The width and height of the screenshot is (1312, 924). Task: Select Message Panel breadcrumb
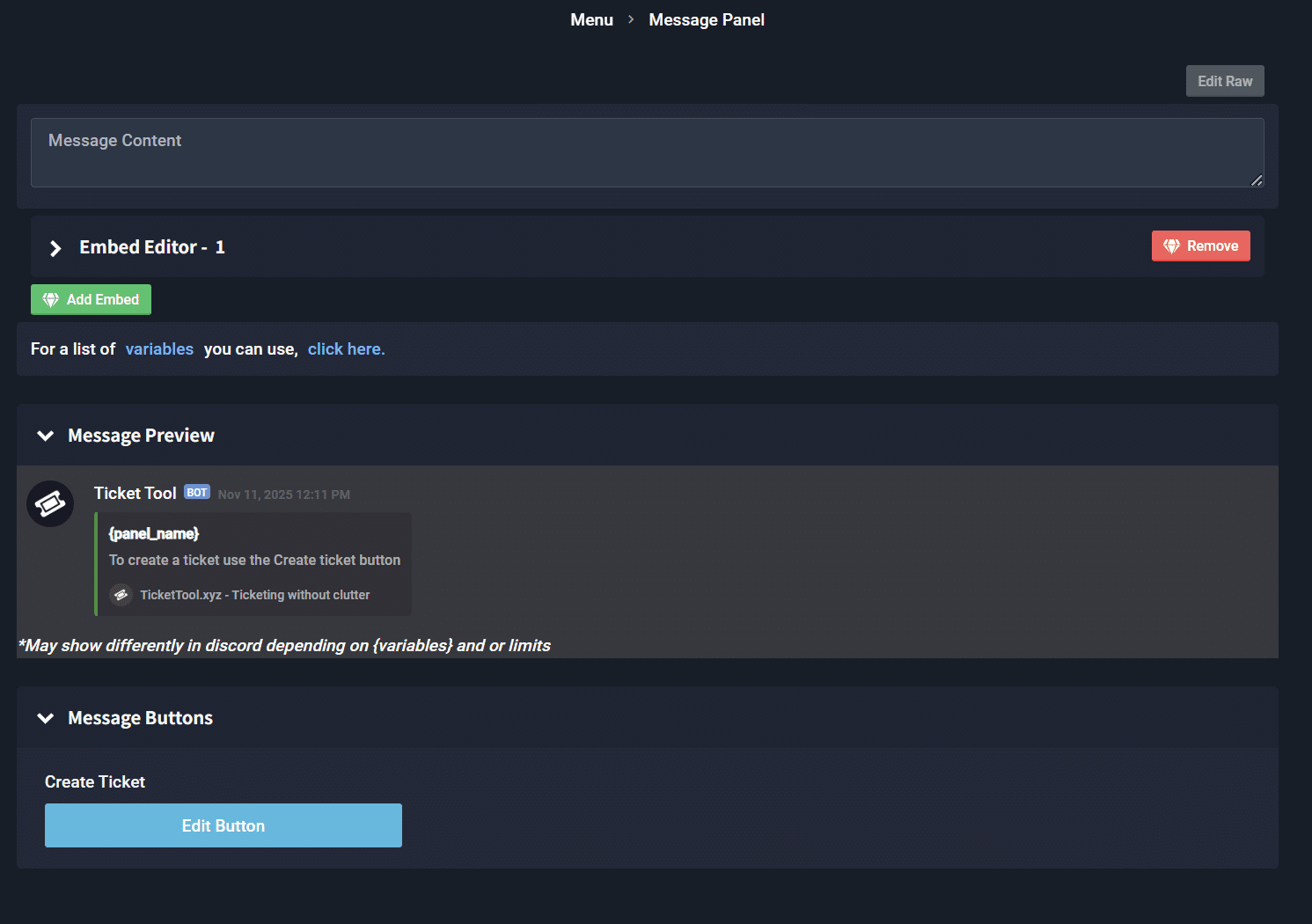coord(707,19)
